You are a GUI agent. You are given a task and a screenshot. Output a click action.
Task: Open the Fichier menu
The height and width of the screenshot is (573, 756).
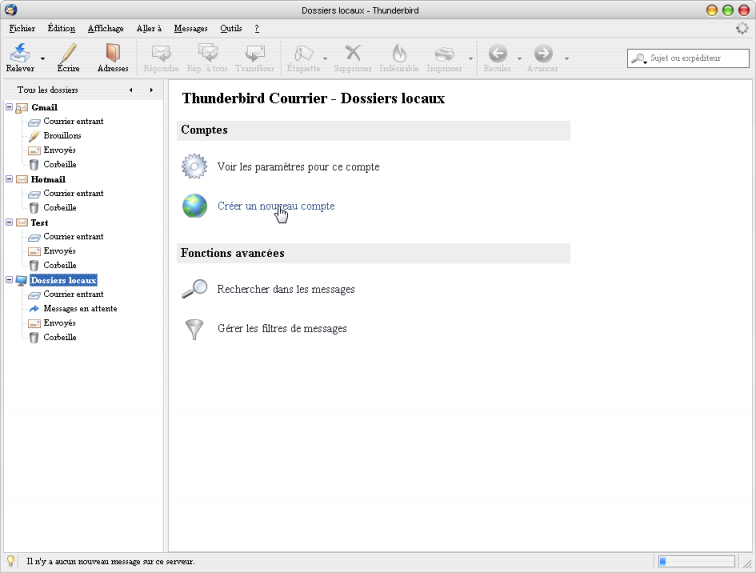click(22, 28)
